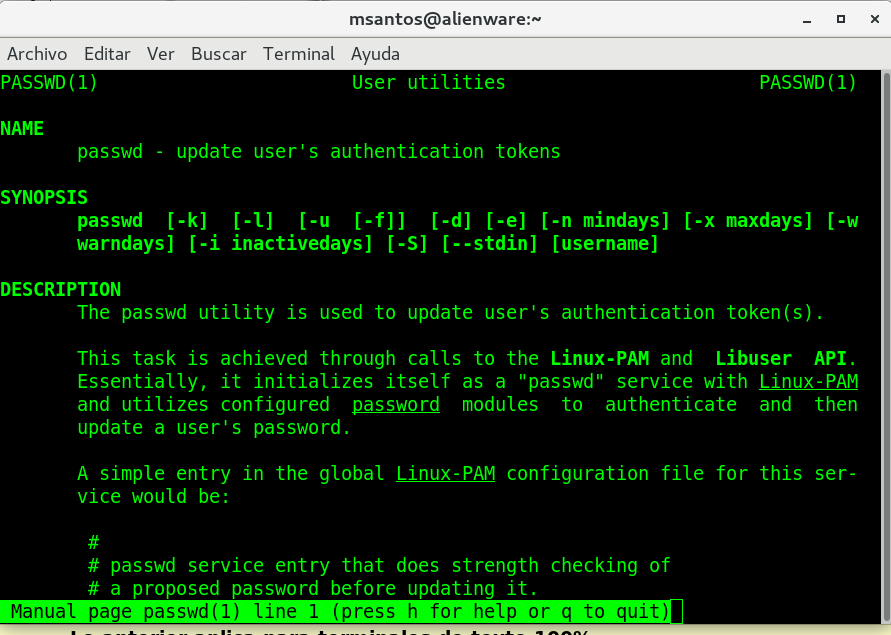Open the Terminal menu

click(299, 54)
